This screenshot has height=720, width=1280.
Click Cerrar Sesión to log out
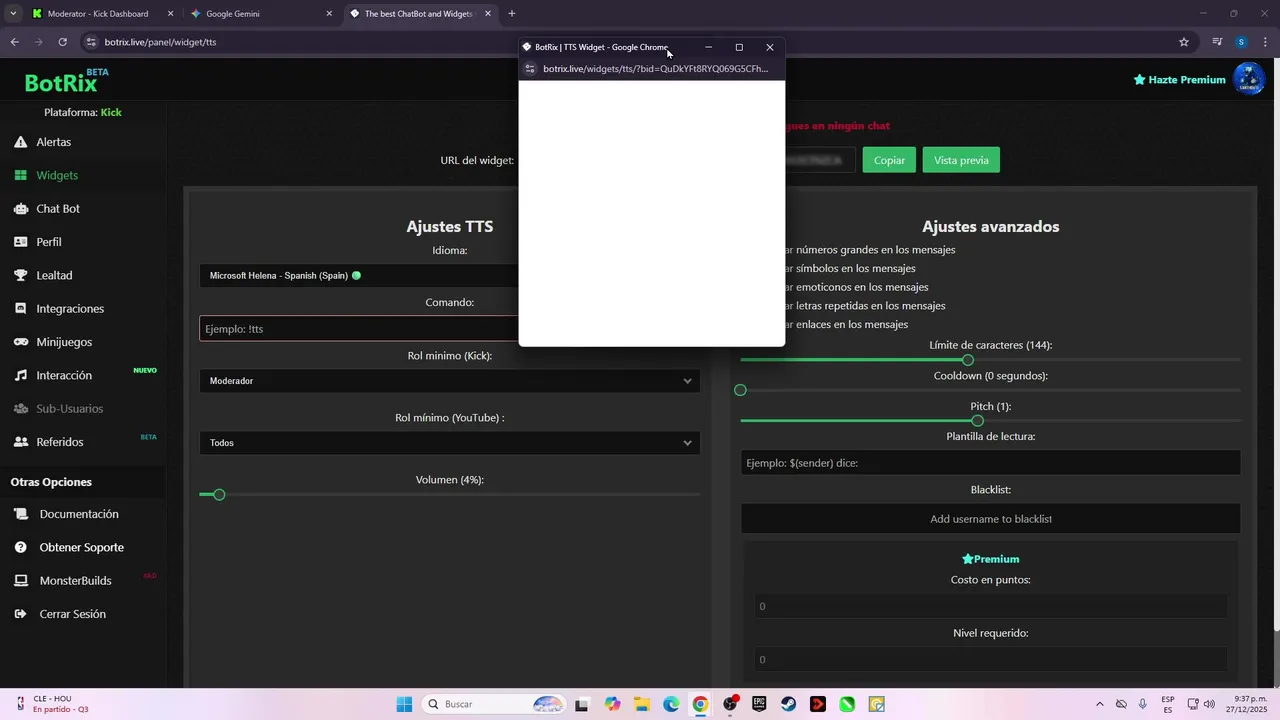[72, 614]
